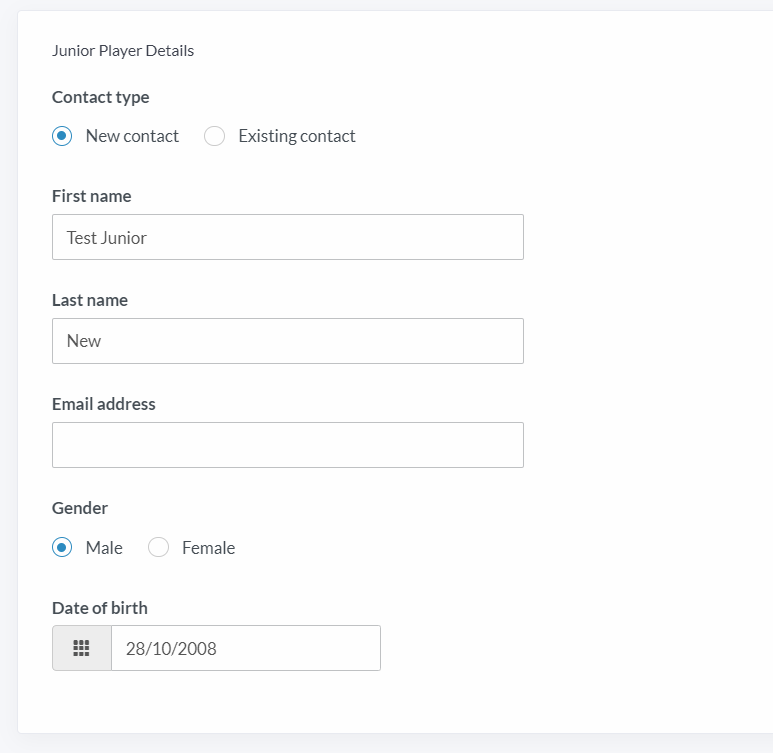
Task: Focus the empty Email address input box
Action: tap(288, 445)
